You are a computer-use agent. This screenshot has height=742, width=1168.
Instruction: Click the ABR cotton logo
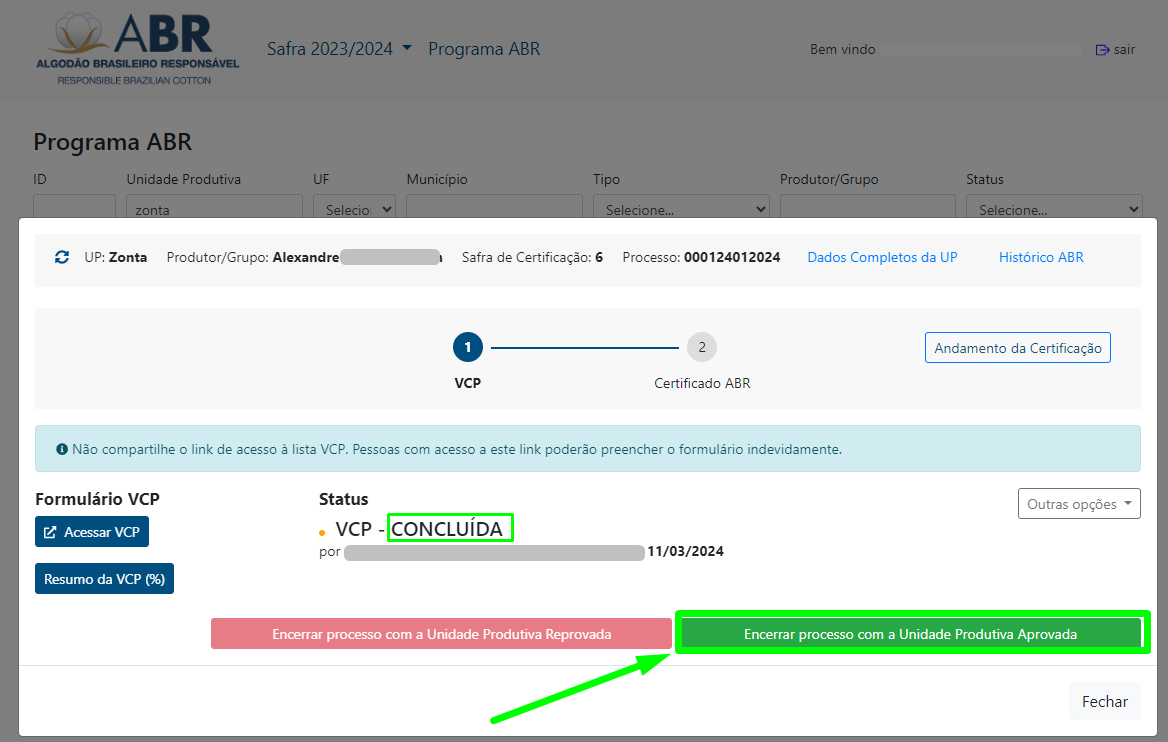pyautogui.click(x=137, y=48)
